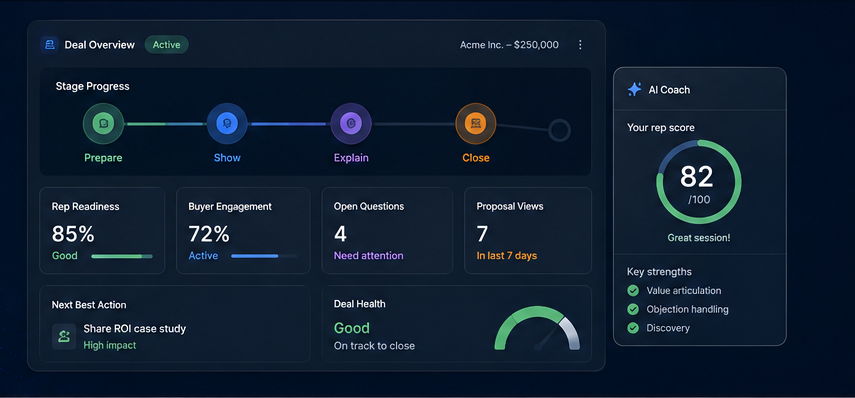Click the 82 rep score ring

coord(699,182)
